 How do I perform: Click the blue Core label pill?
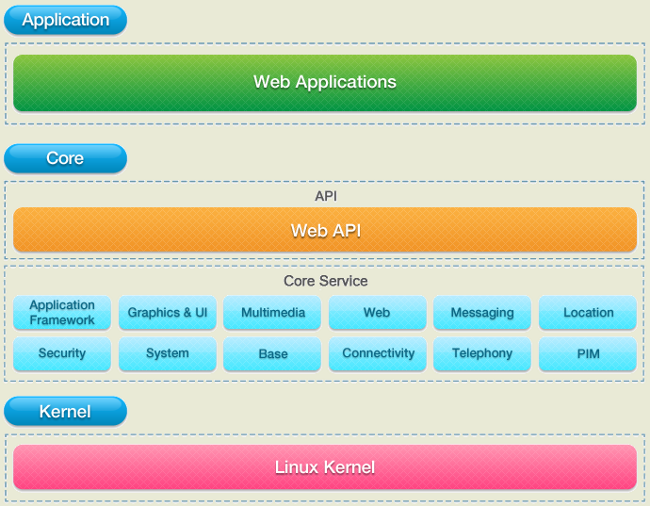coord(65,158)
